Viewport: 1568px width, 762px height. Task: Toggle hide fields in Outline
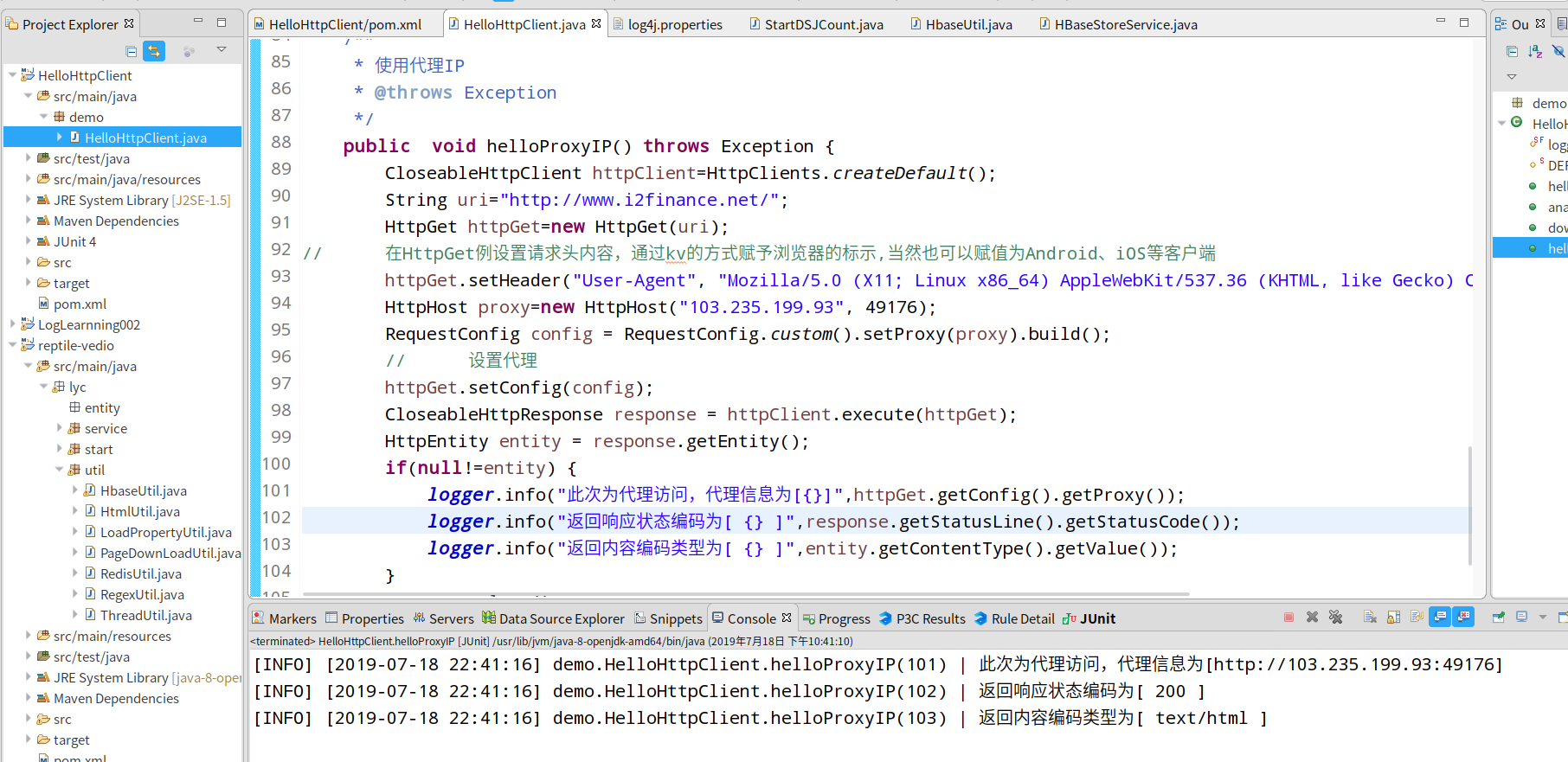click(1558, 52)
